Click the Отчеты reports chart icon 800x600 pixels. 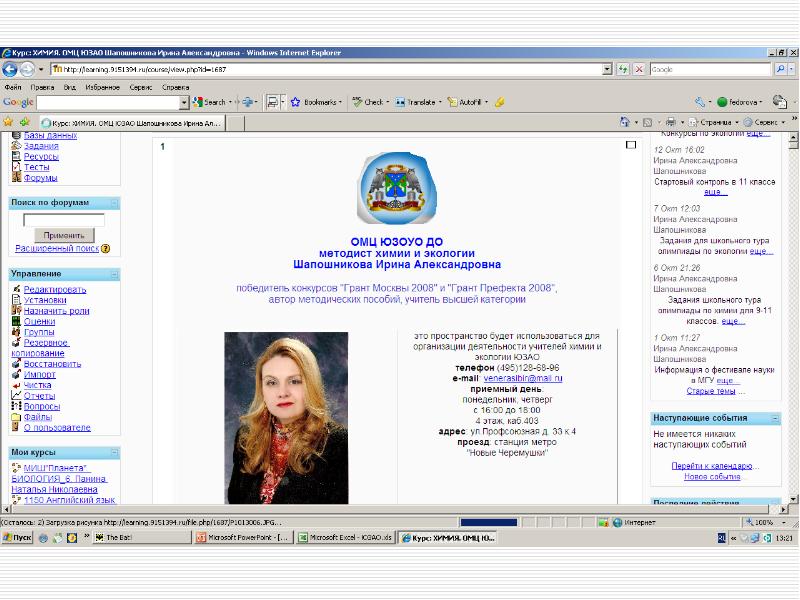17,396
